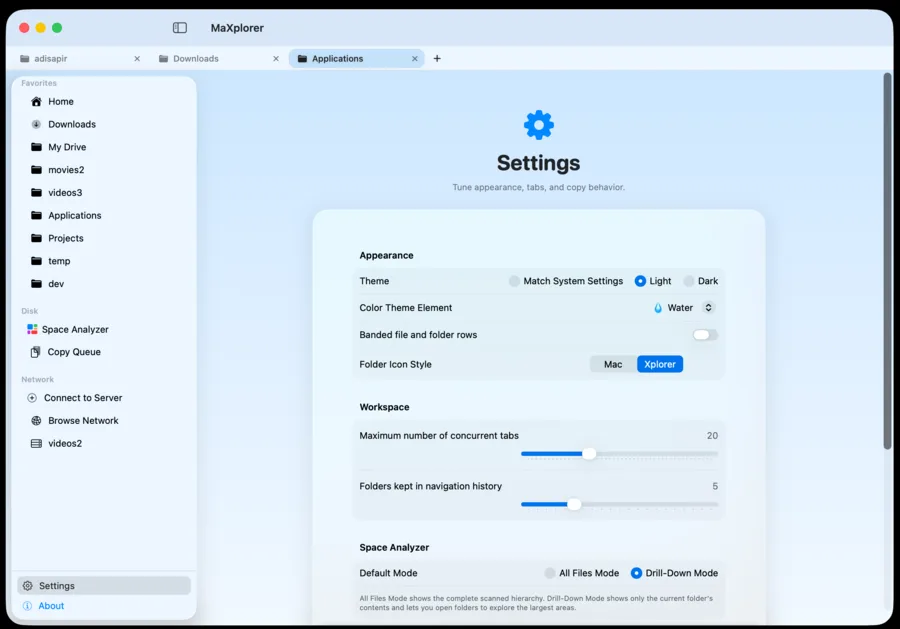Image resolution: width=900 pixels, height=629 pixels.
Task: Toggle banded file and folder rows
Action: point(705,335)
